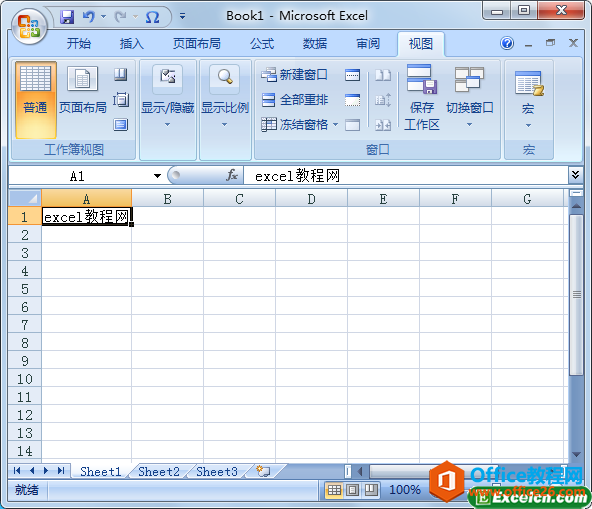The image size is (592, 509).
Task: Switch to 开始 ribbon tab
Action: coord(79,43)
